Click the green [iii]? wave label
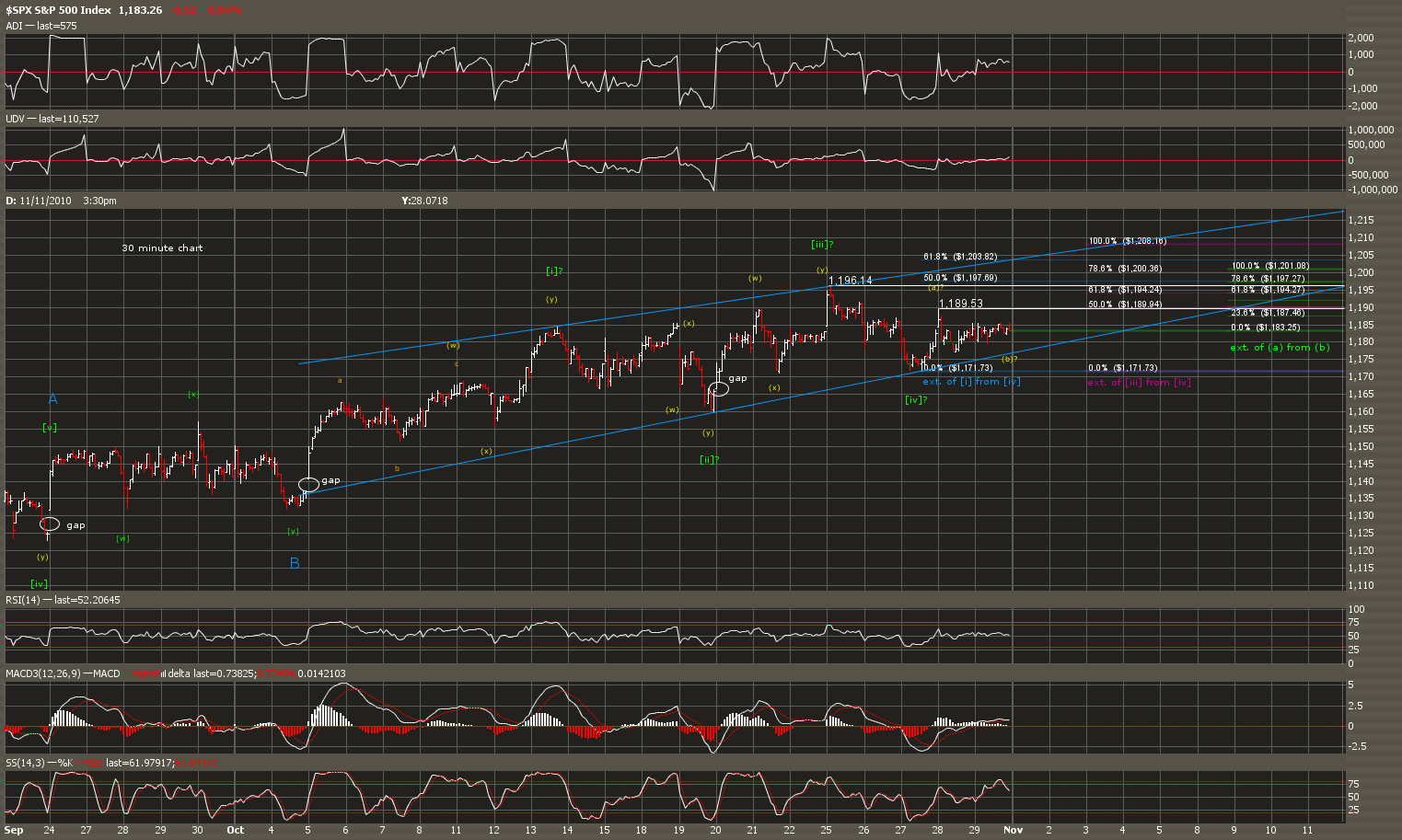The width and height of the screenshot is (1402, 840). [x=822, y=244]
